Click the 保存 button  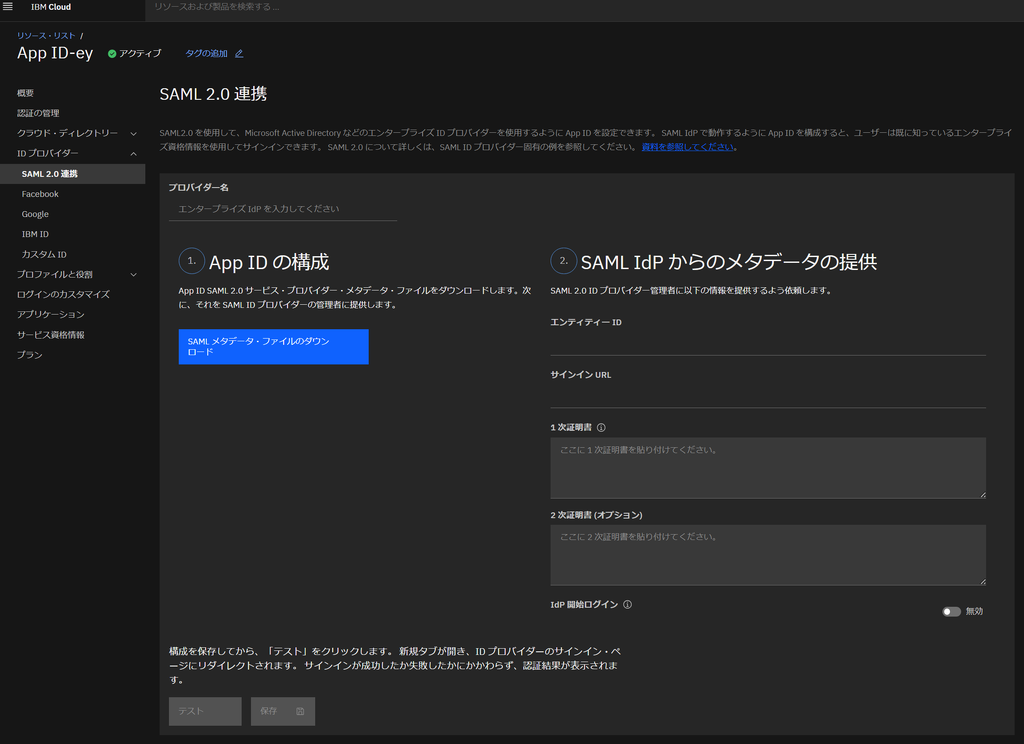(283, 711)
